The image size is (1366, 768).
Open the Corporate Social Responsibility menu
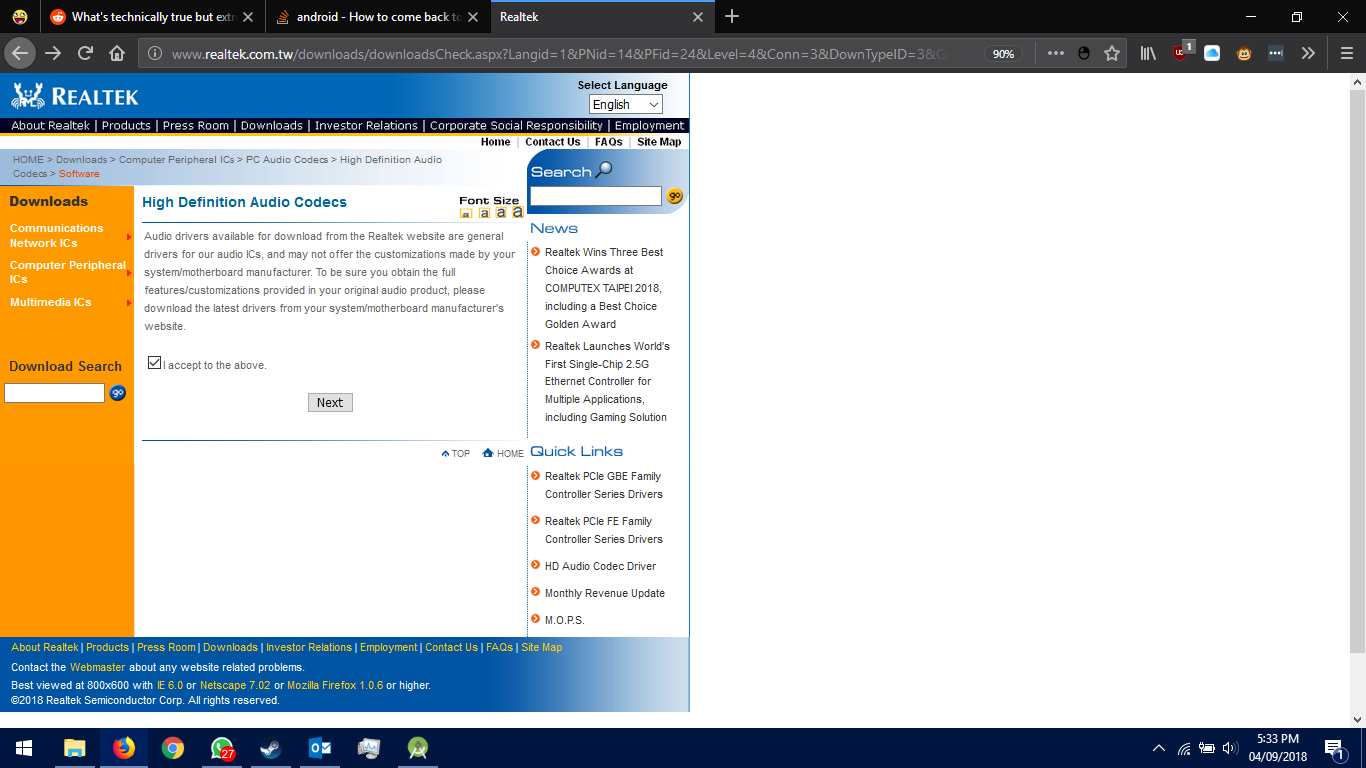point(516,125)
